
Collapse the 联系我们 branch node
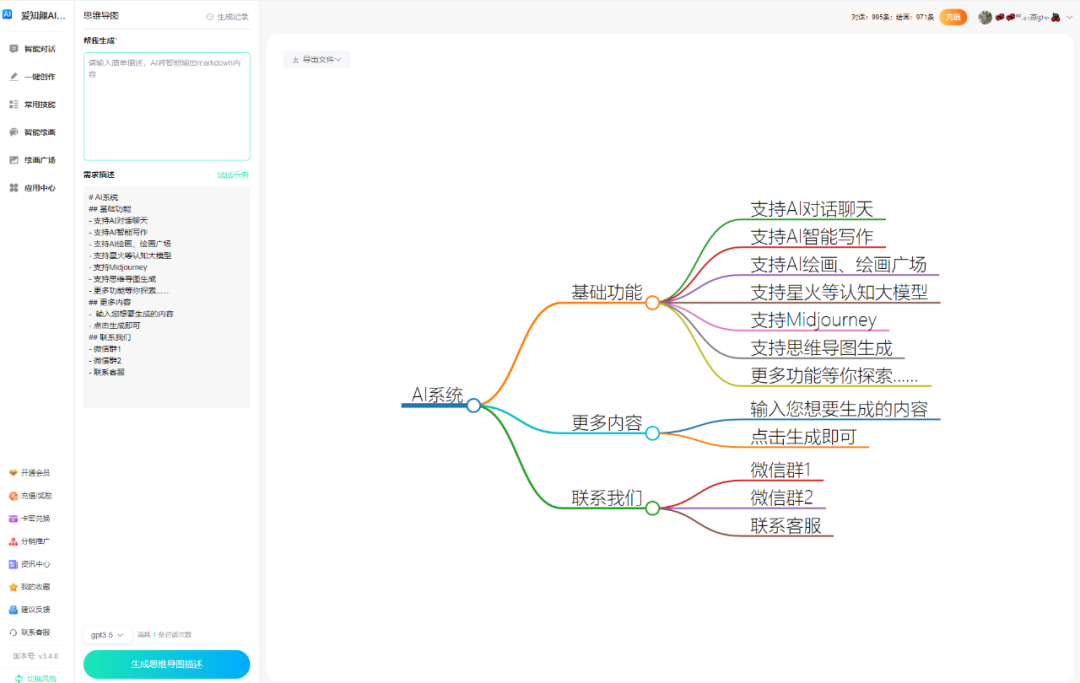[x=652, y=507]
